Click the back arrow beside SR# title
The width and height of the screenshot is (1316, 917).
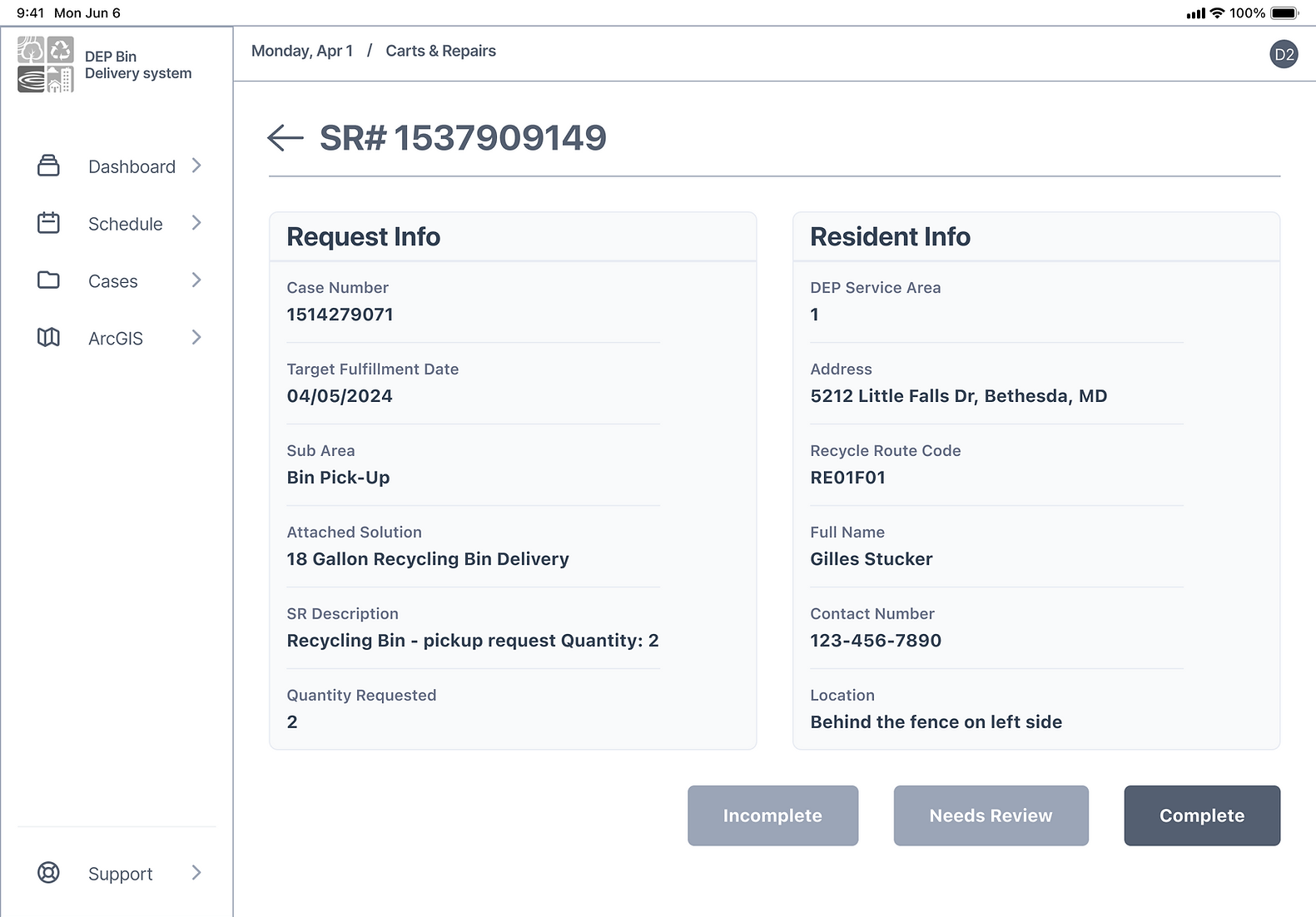[286, 138]
